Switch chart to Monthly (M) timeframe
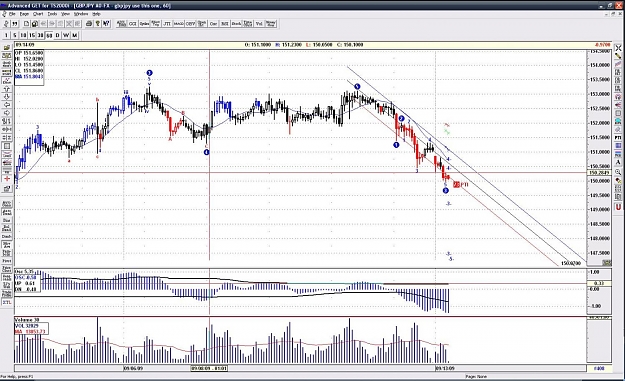The width and height of the screenshot is (625, 381). [x=75, y=35]
